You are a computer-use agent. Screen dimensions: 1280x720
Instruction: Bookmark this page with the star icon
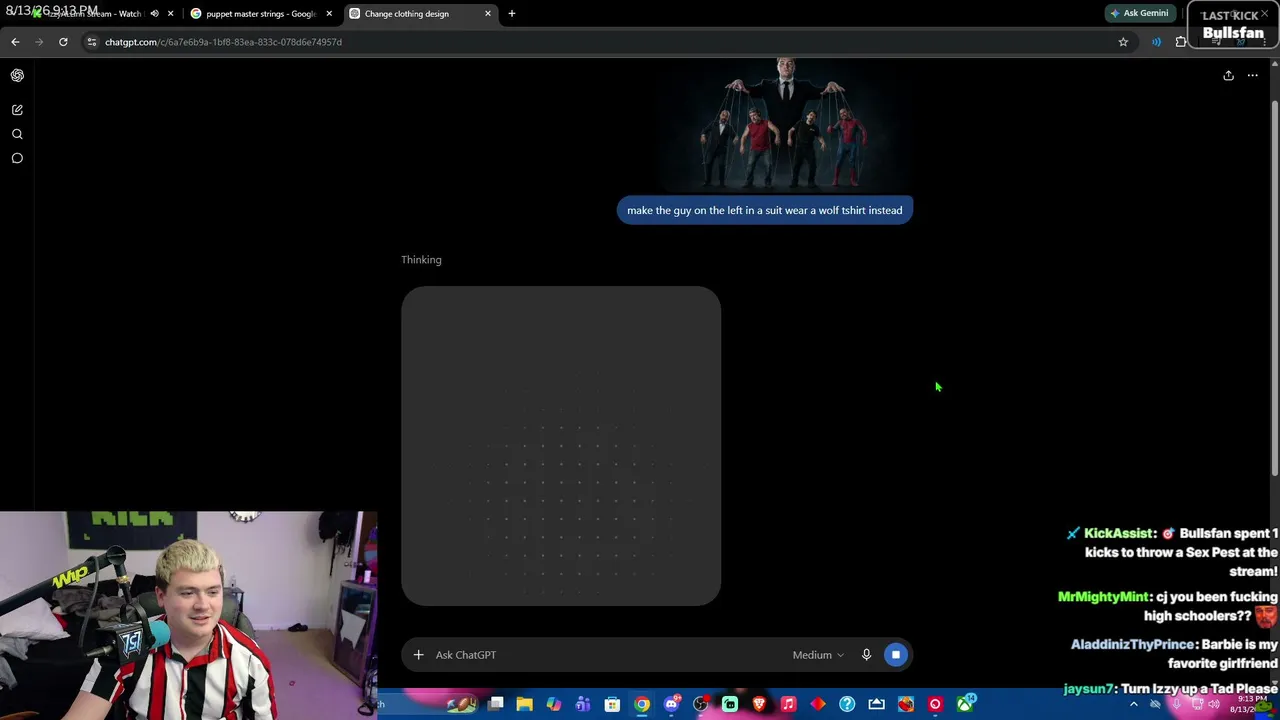[1123, 42]
